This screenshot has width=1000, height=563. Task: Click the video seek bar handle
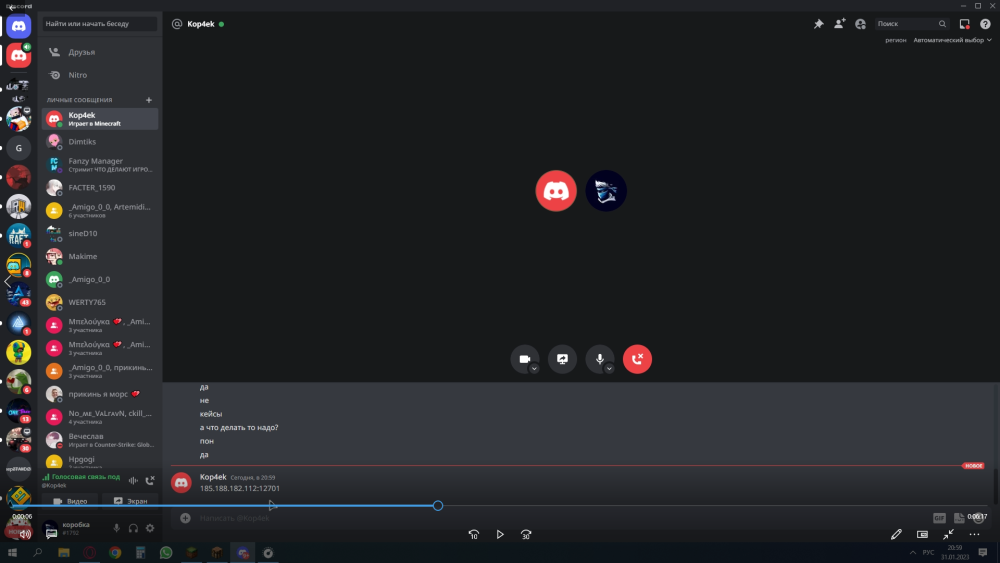[438, 506]
